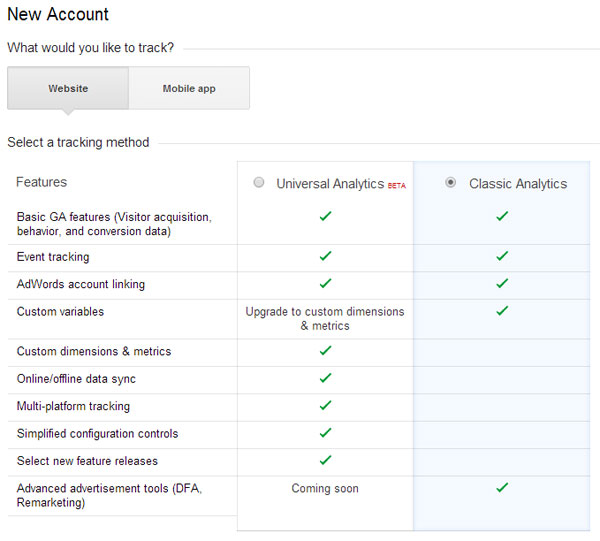Screen dimensions: 600x541
Task: Click the 'Online/offline data sync' row label
Action: pos(76,379)
